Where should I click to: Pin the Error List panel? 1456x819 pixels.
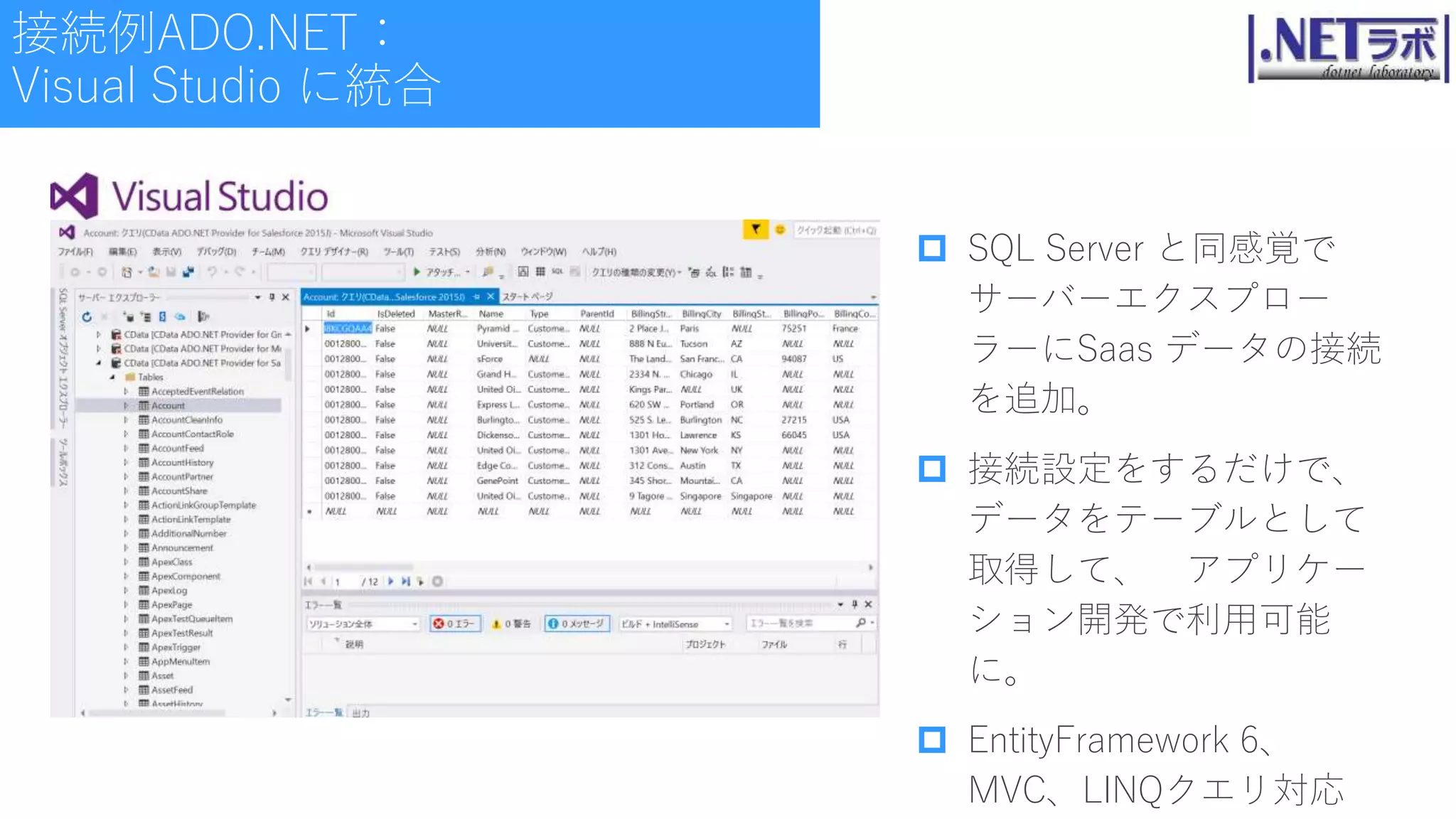coord(855,604)
